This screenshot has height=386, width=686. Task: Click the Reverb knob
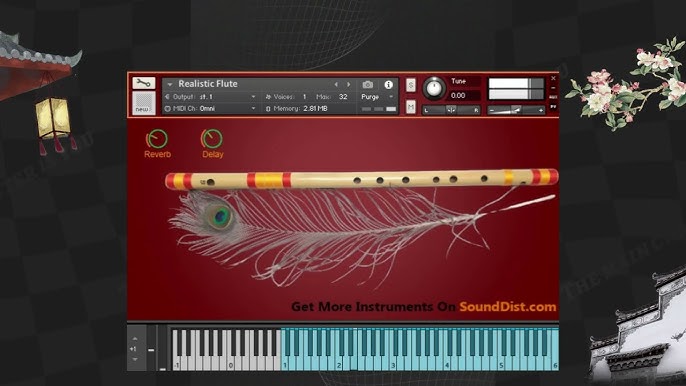coord(157,139)
